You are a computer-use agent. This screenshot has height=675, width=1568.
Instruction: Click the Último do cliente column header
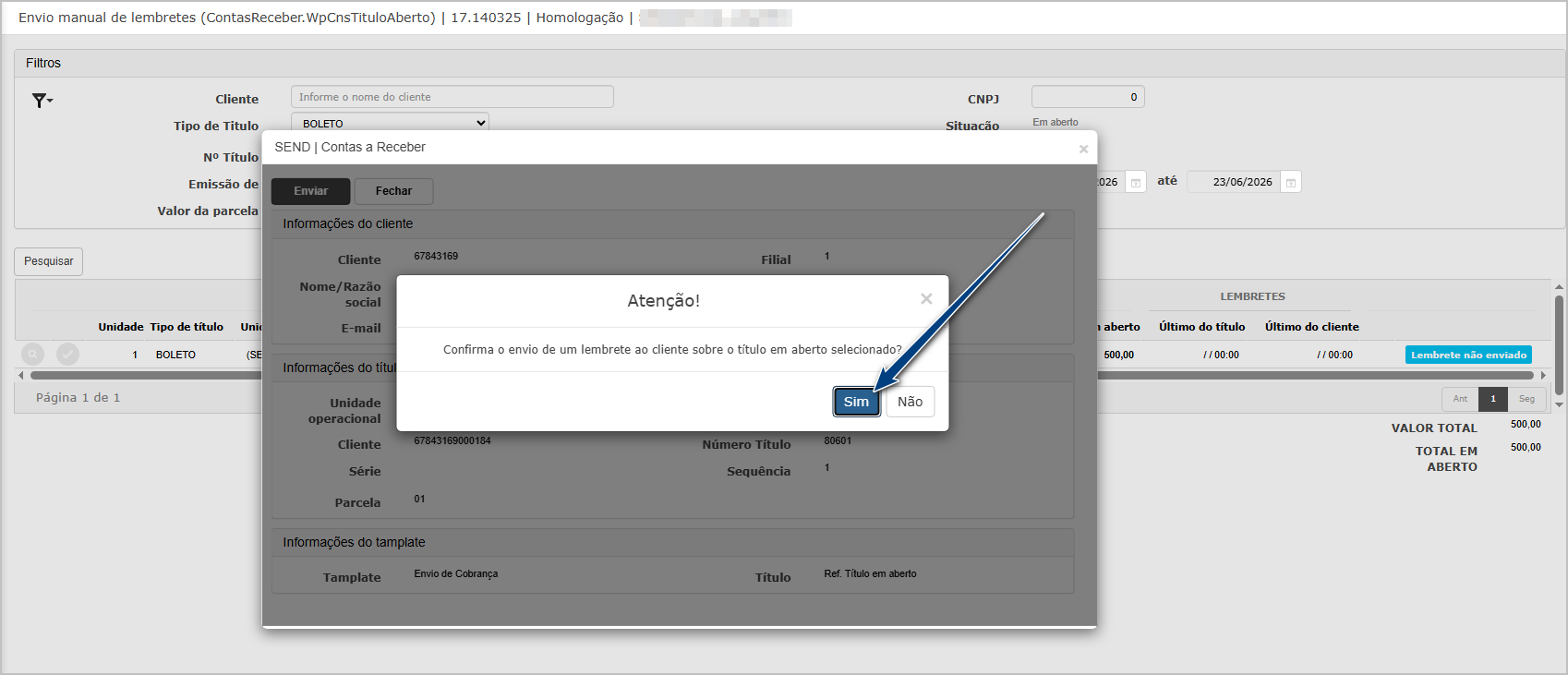point(1311,327)
